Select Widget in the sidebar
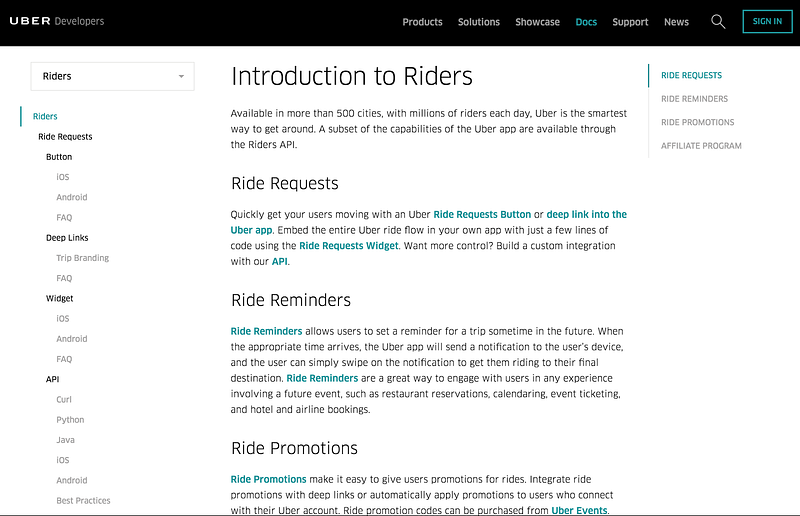The width and height of the screenshot is (800, 516). (60, 299)
